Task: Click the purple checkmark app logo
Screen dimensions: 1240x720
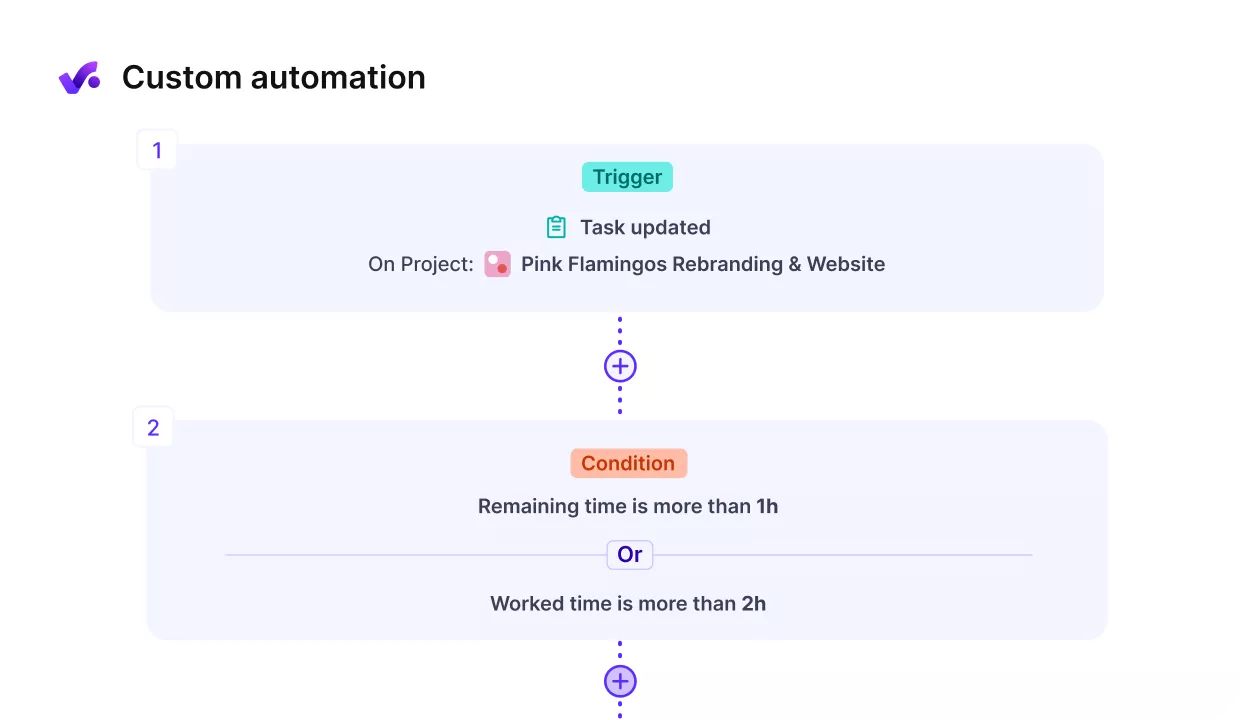Action: point(80,77)
